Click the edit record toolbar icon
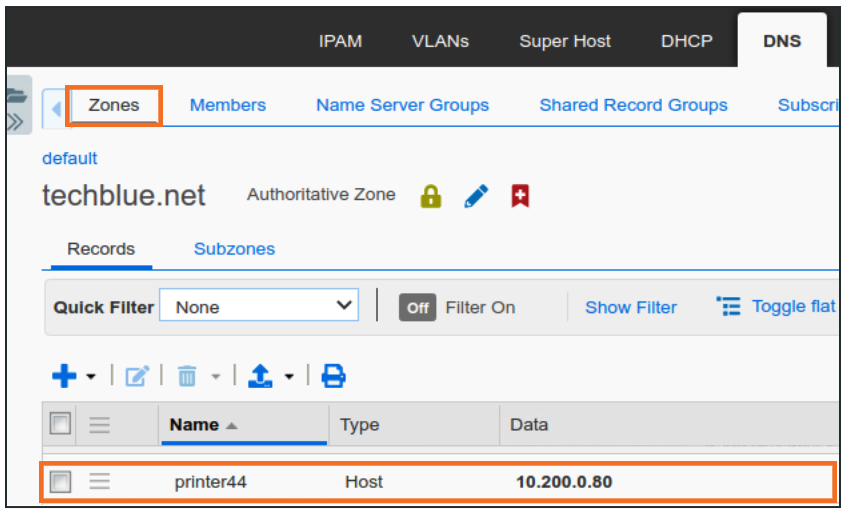846x513 pixels. (x=137, y=376)
